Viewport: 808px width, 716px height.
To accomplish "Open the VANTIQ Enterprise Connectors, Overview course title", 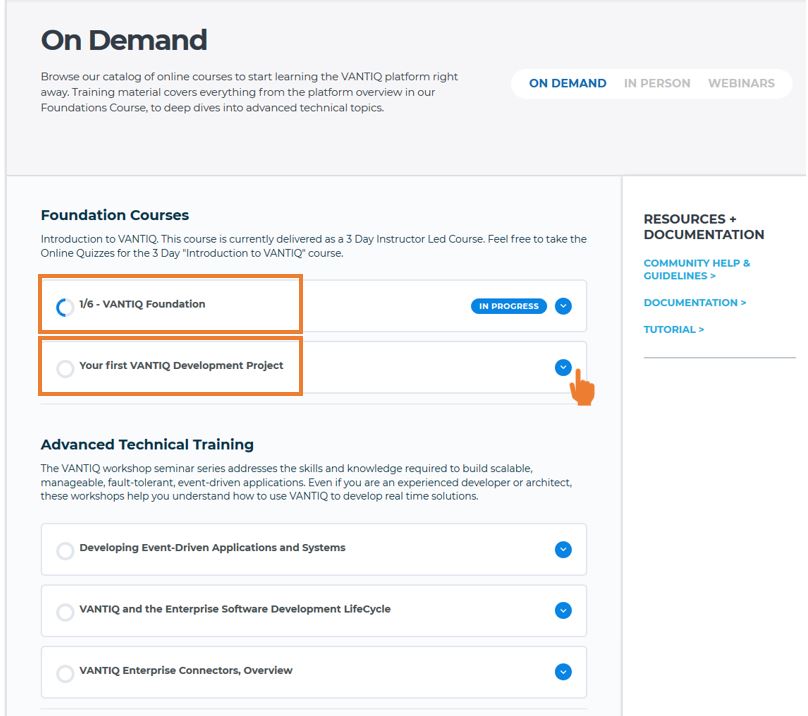I will [186, 670].
